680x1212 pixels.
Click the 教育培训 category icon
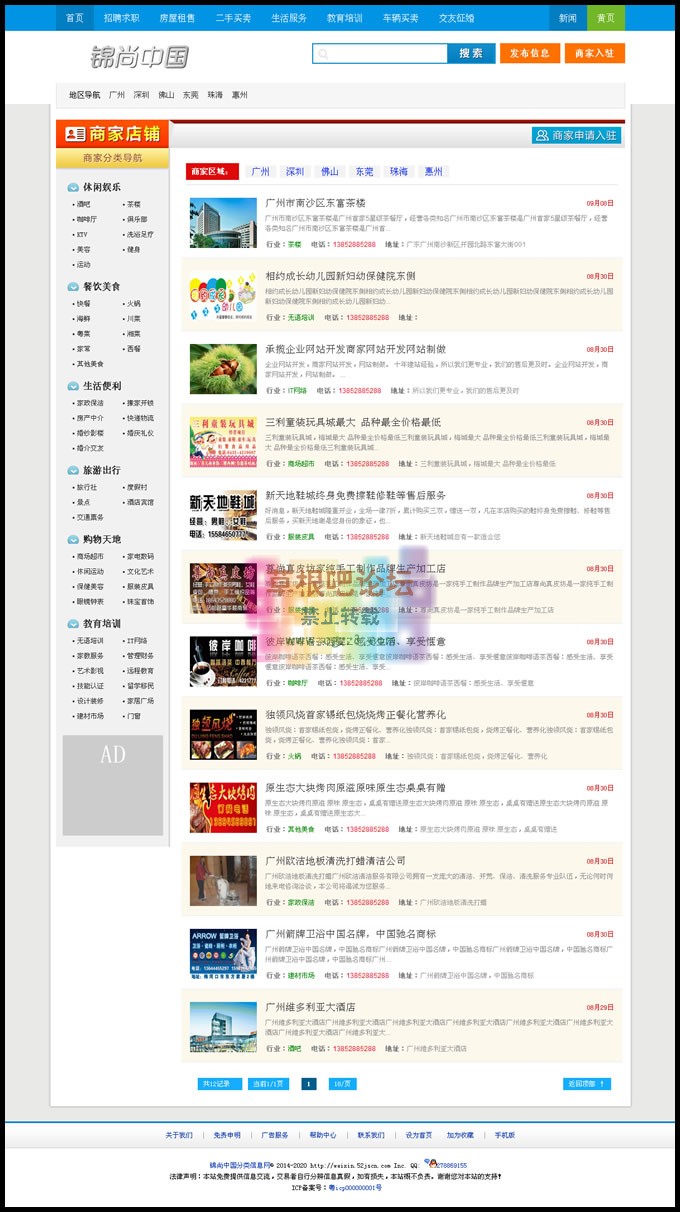click(x=73, y=623)
